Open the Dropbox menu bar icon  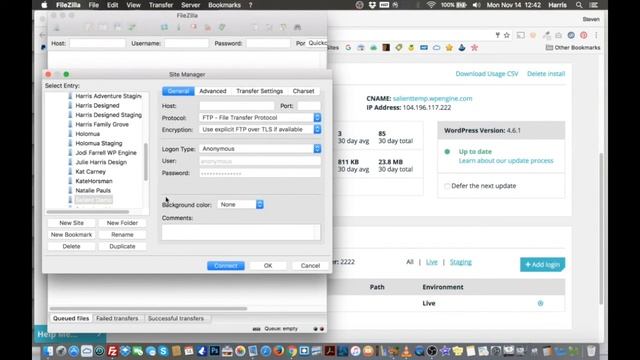click(372, 5)
